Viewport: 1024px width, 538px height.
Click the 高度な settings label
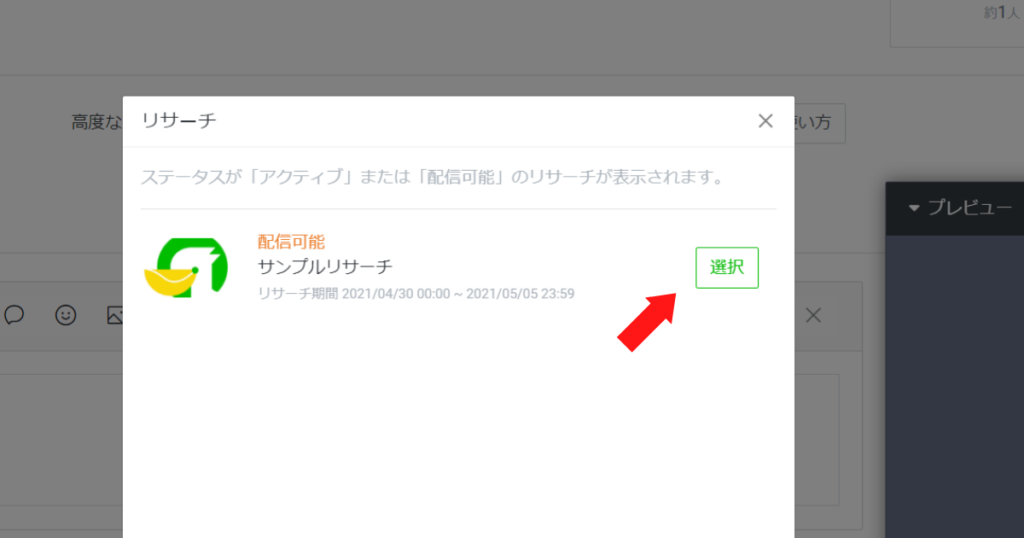point(97,122)
